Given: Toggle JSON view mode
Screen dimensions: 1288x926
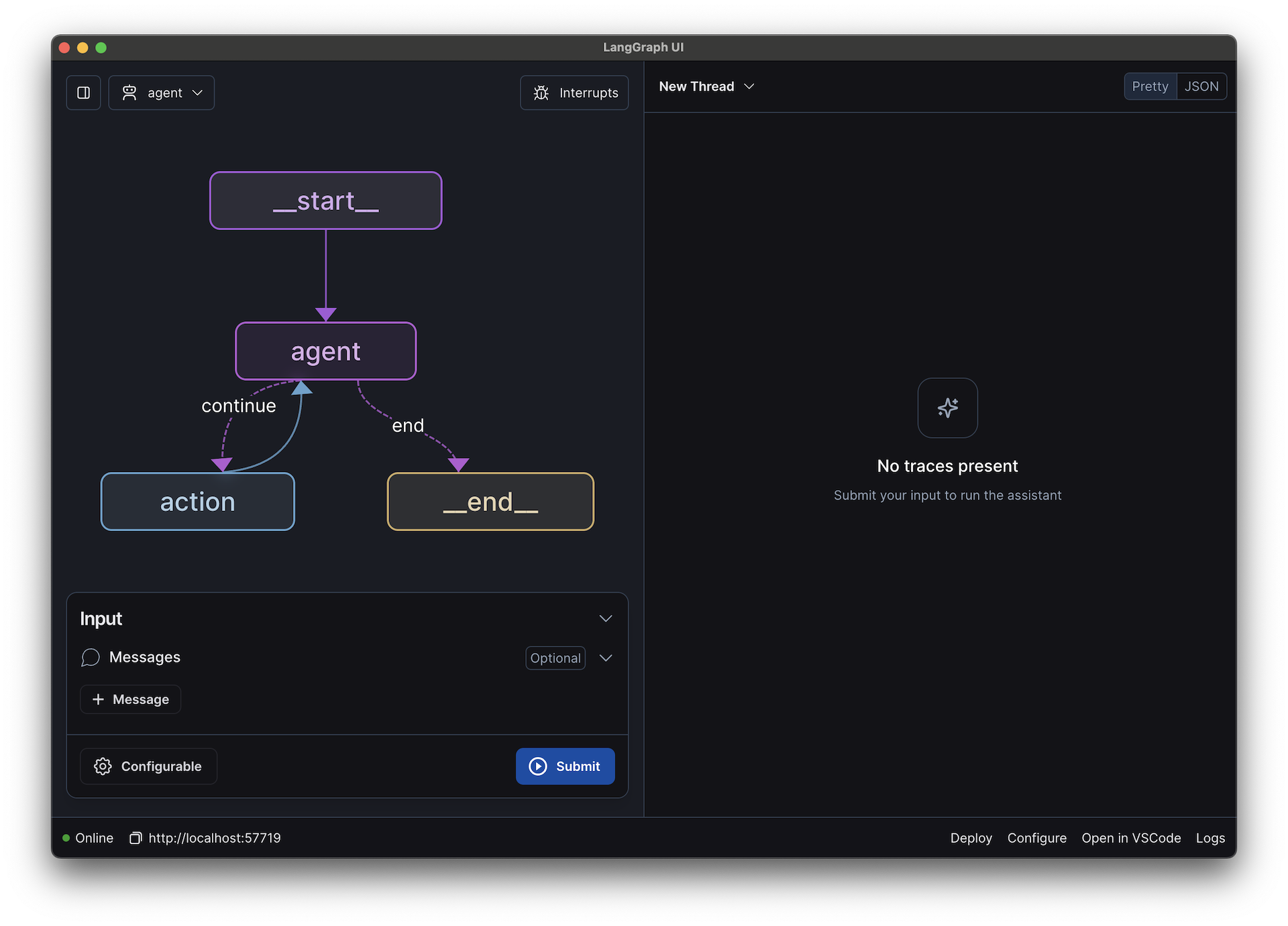Looking at the screenshot, I should (1200, 86).
